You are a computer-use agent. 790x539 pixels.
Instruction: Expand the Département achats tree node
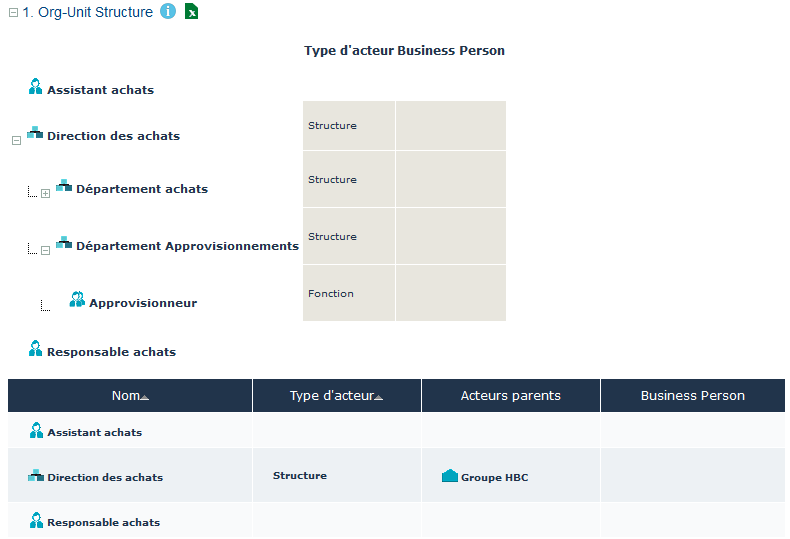(45, 193)
